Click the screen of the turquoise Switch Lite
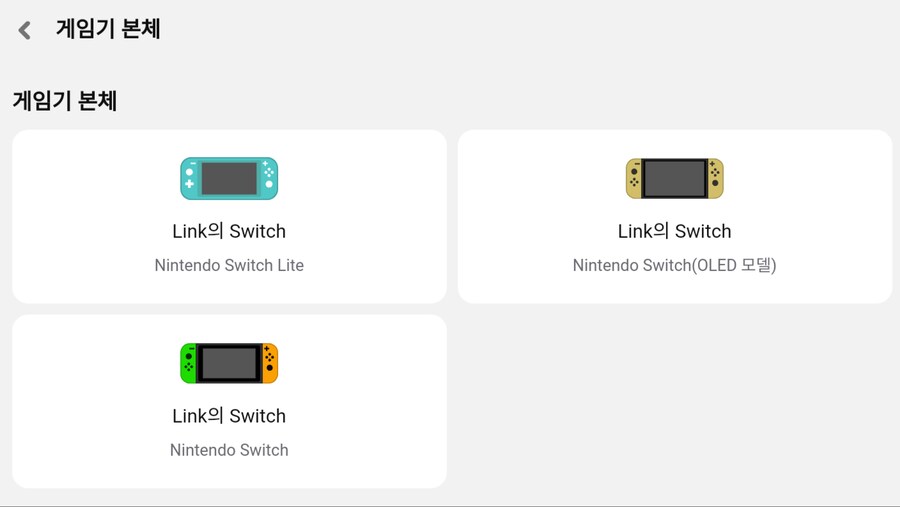The width and height of the screenshot is (900, 507). 229,179
